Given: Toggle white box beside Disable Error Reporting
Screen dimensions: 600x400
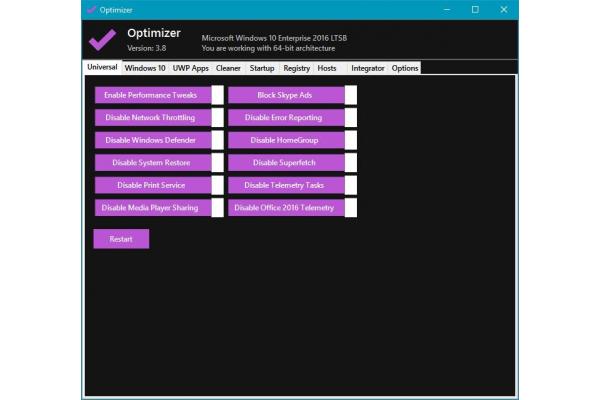Looking at the screenshot, I should [x=351, y=118].
